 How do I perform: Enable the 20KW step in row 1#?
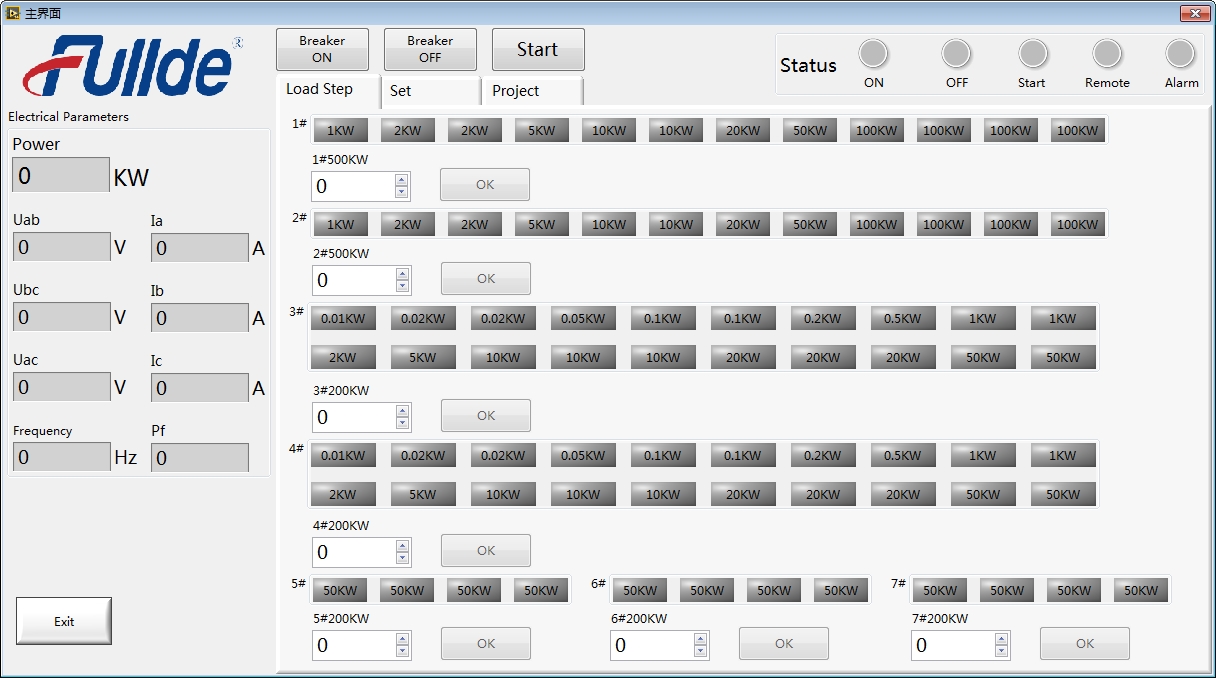[x=743, y=130]
